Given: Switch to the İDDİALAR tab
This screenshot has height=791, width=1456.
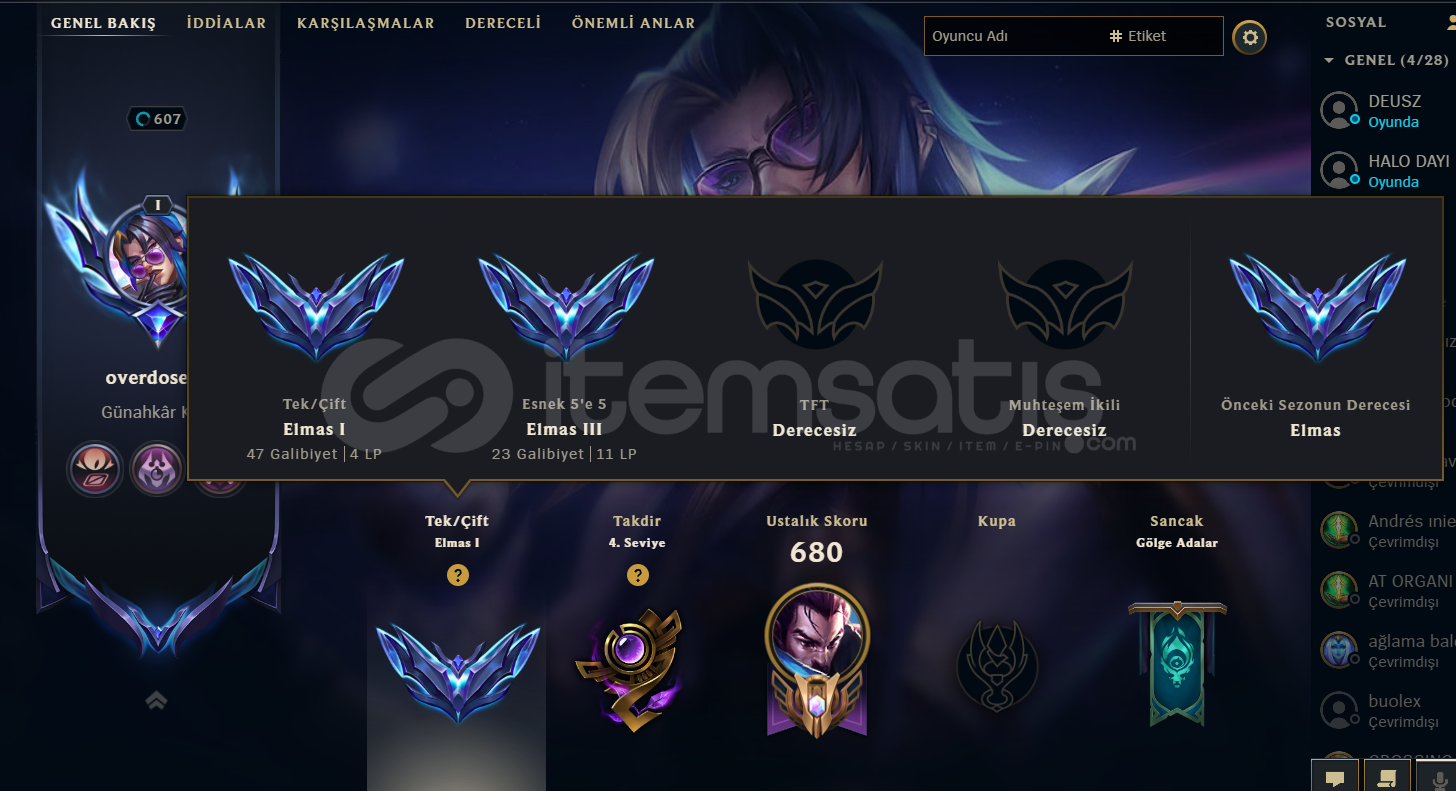Looking at the screenshot, I should (x=226, y=23).
